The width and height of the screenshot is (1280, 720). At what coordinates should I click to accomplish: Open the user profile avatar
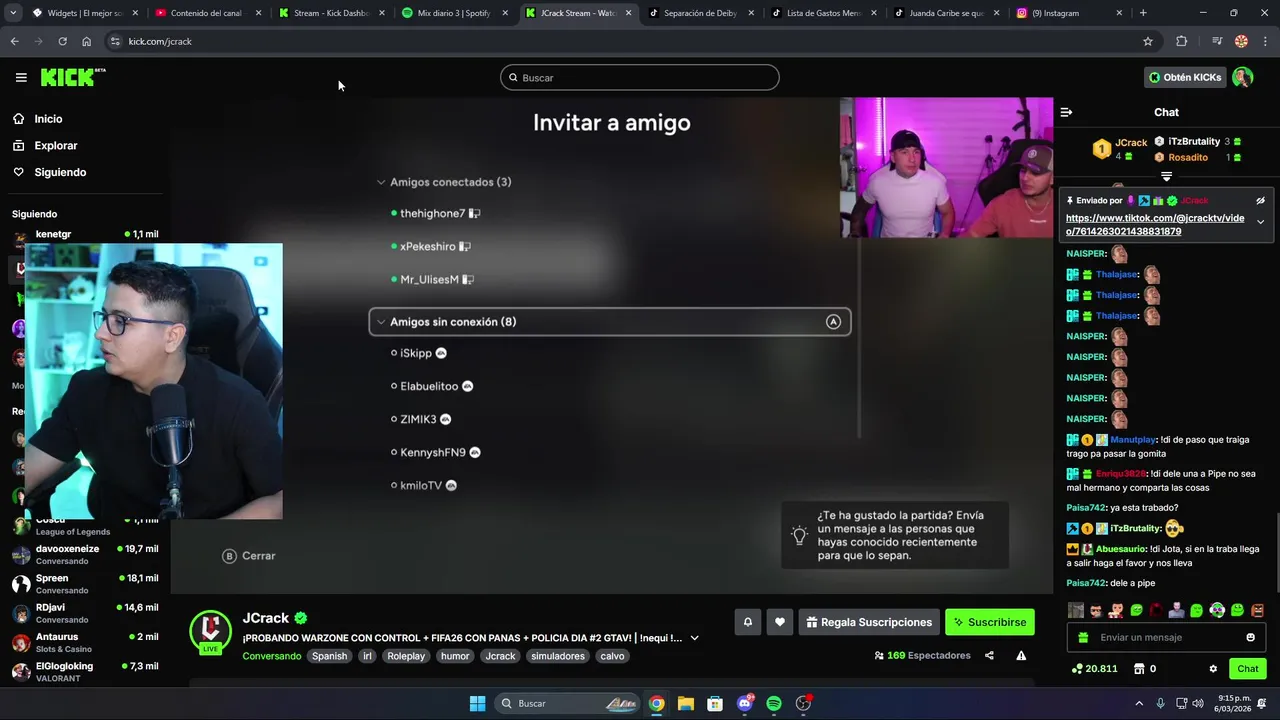coord(1243,77)
